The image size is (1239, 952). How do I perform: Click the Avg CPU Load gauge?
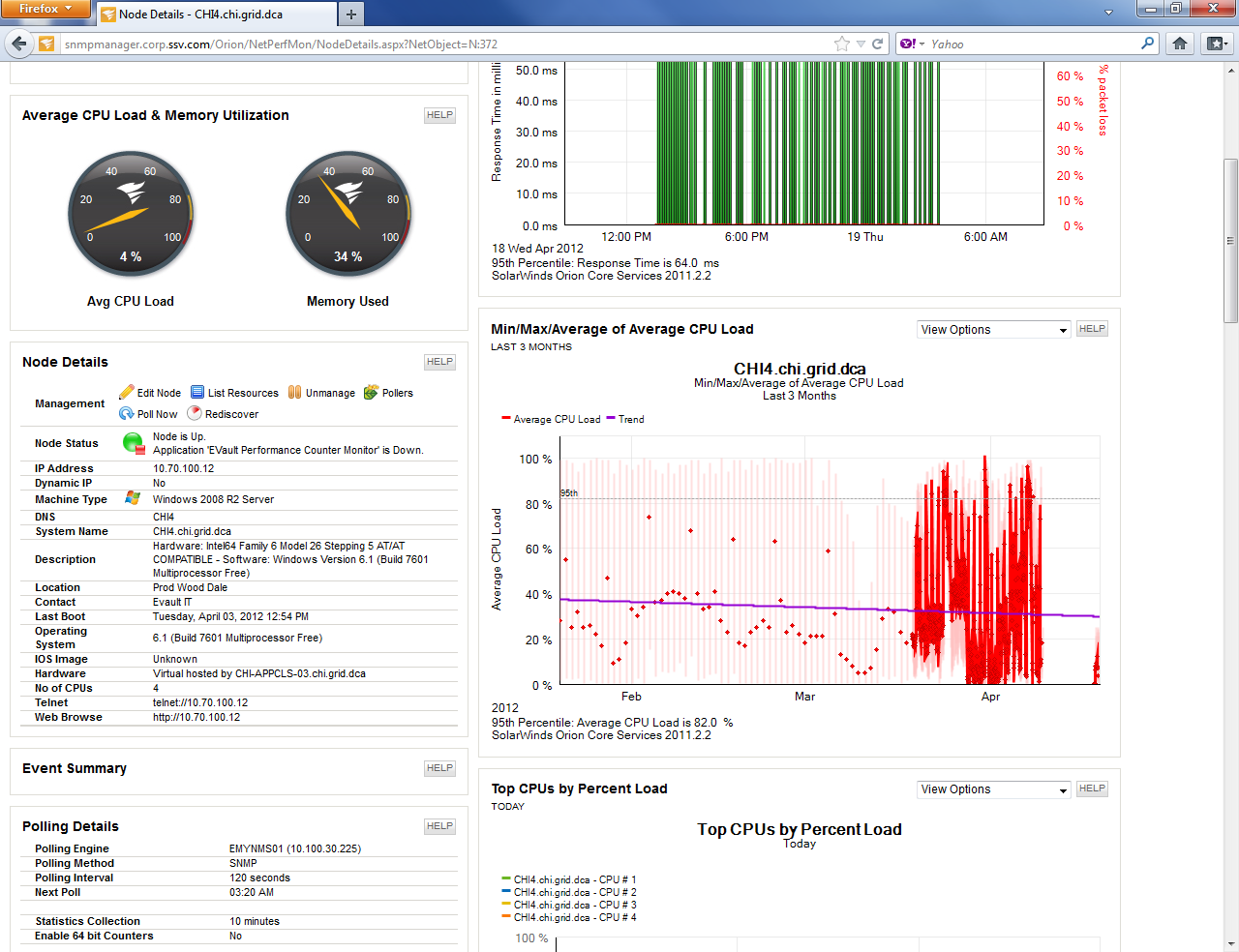131,214
